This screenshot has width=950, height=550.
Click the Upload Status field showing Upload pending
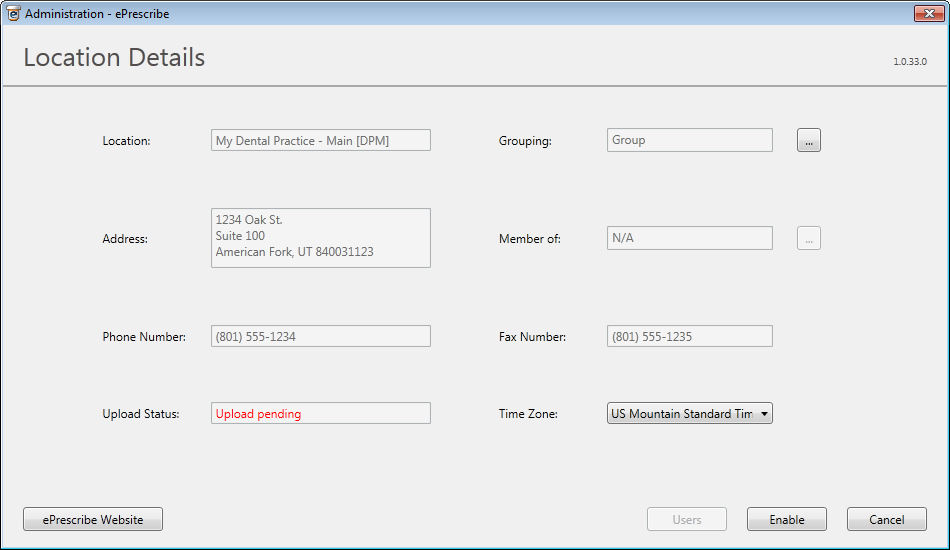point(320,414)
